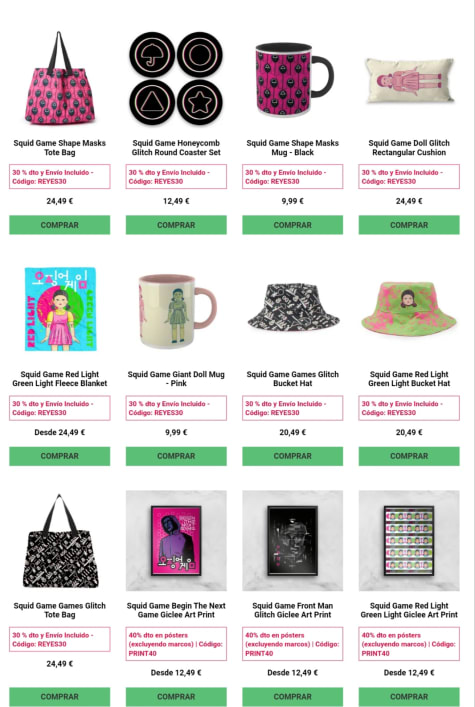
Task: Open the Red Light Green Light Fleece Blanket image
Action: tap(60, 309)
